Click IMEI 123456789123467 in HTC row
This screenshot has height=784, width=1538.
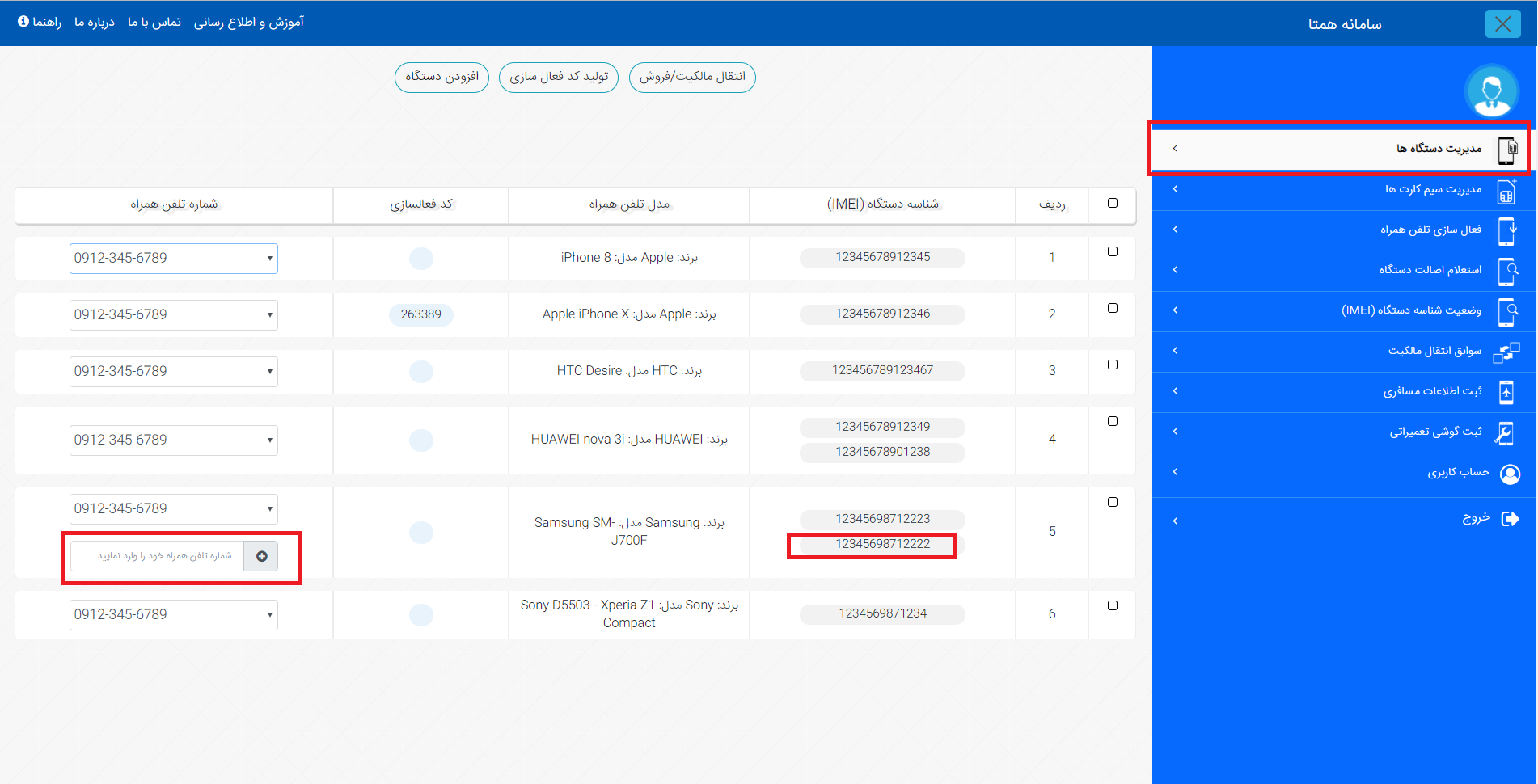(x=883, y=371)
